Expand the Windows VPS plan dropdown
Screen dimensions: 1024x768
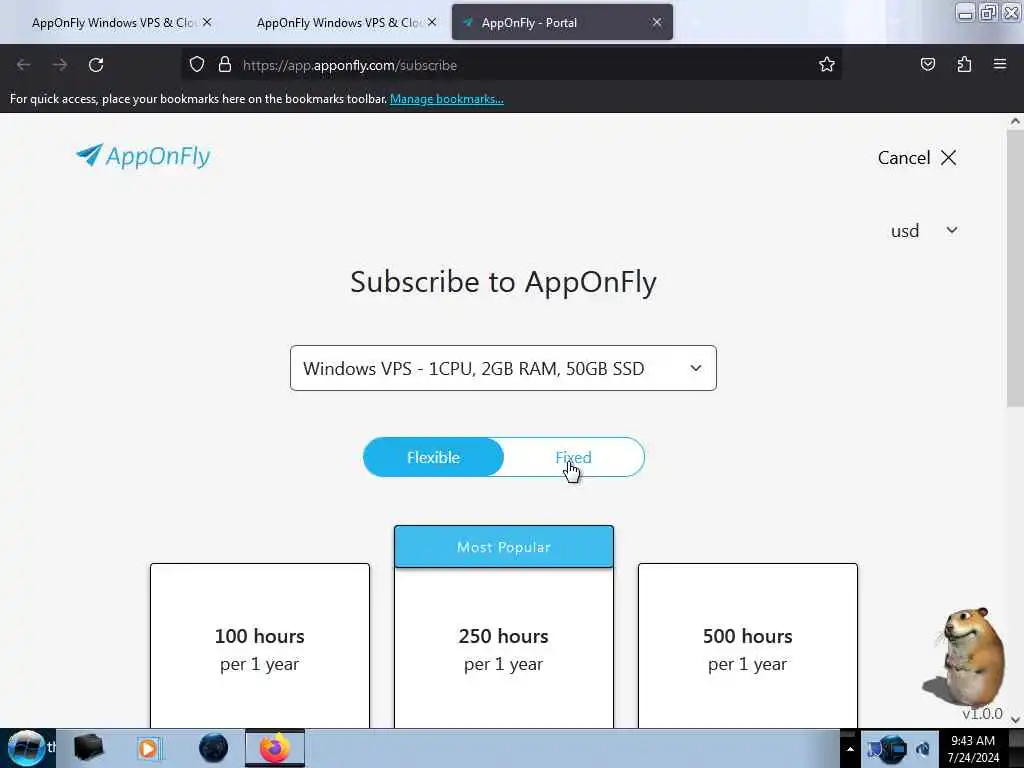503,368
